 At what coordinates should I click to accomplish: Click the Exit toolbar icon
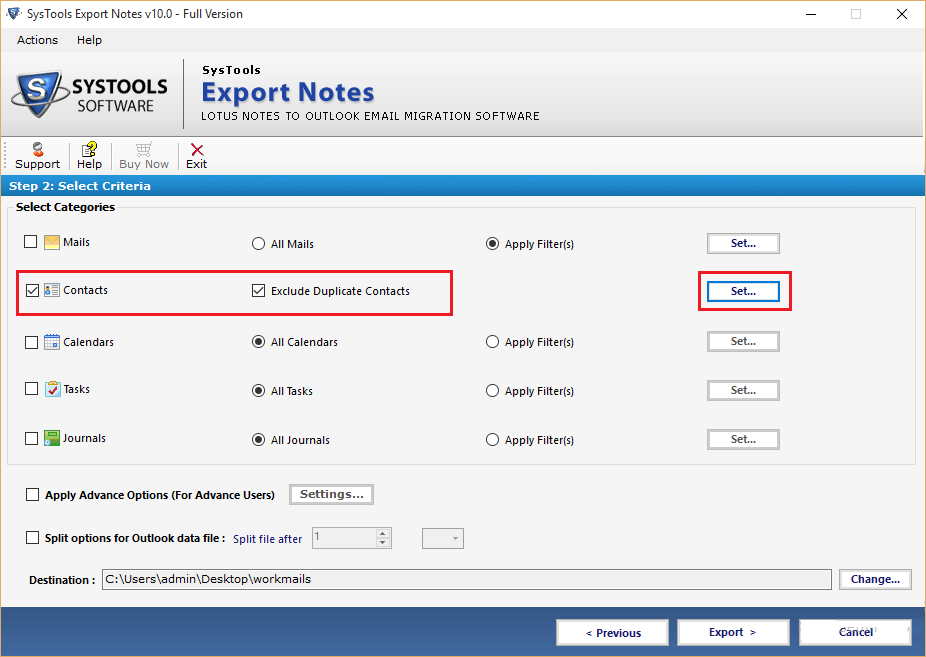tap(196, 150)
